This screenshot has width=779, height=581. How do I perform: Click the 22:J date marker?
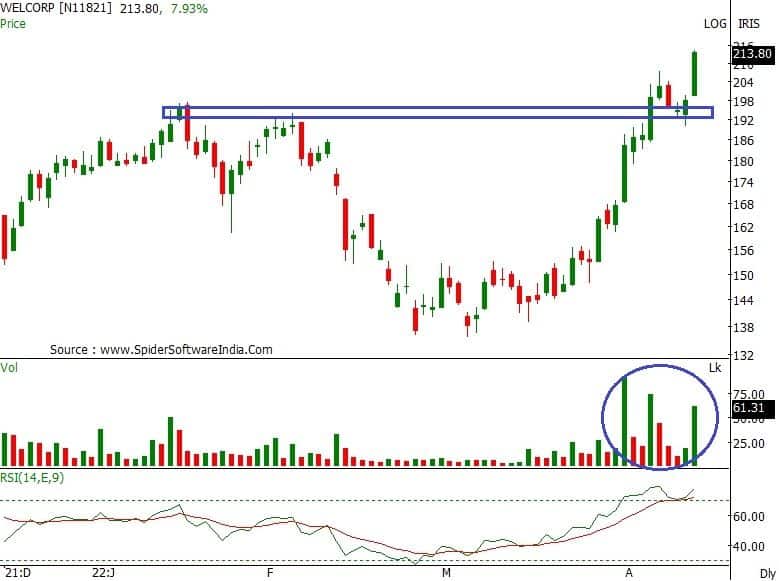click(103, 574)
